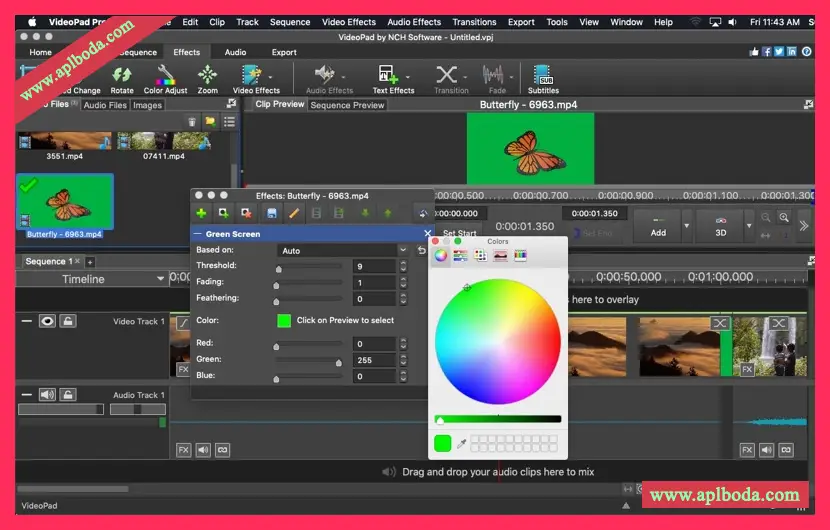Click FX button under Audio Track 1

183,450
